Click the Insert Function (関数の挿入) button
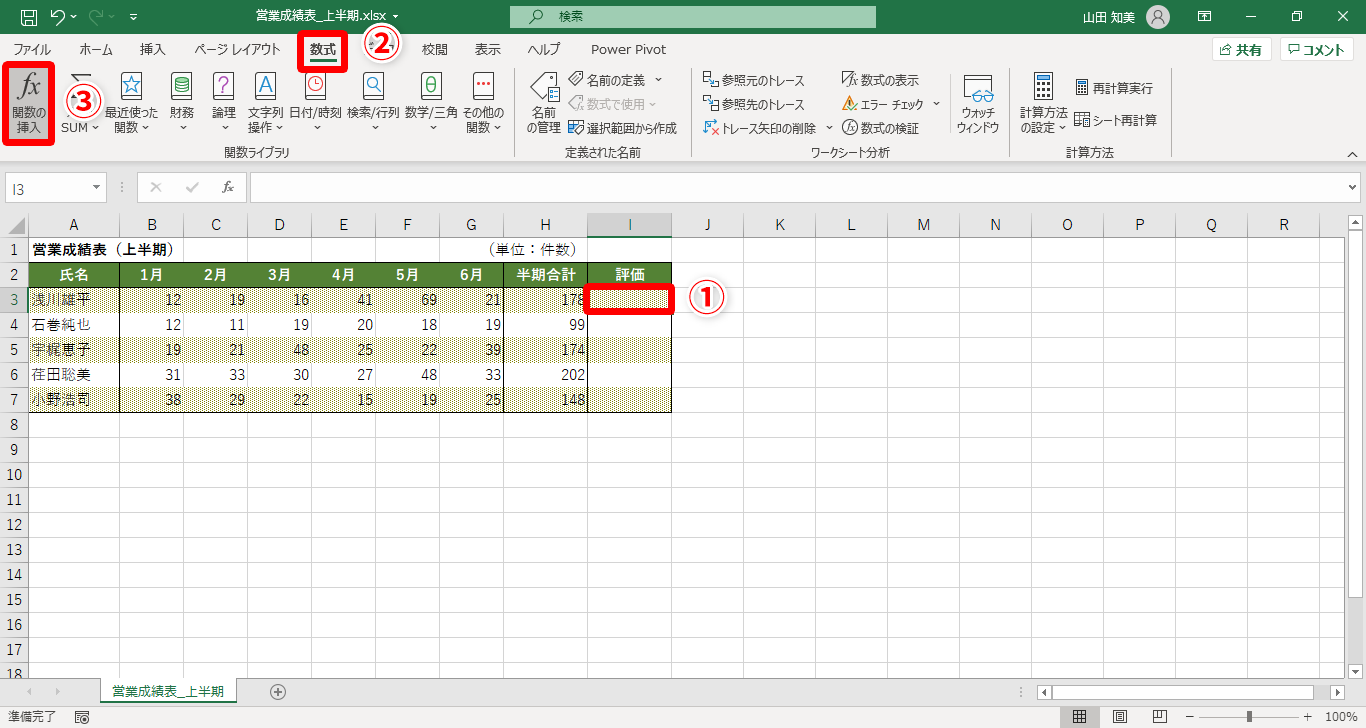Image resolution: width=1366 pixels, height=728 pixels. coord(28,104)
